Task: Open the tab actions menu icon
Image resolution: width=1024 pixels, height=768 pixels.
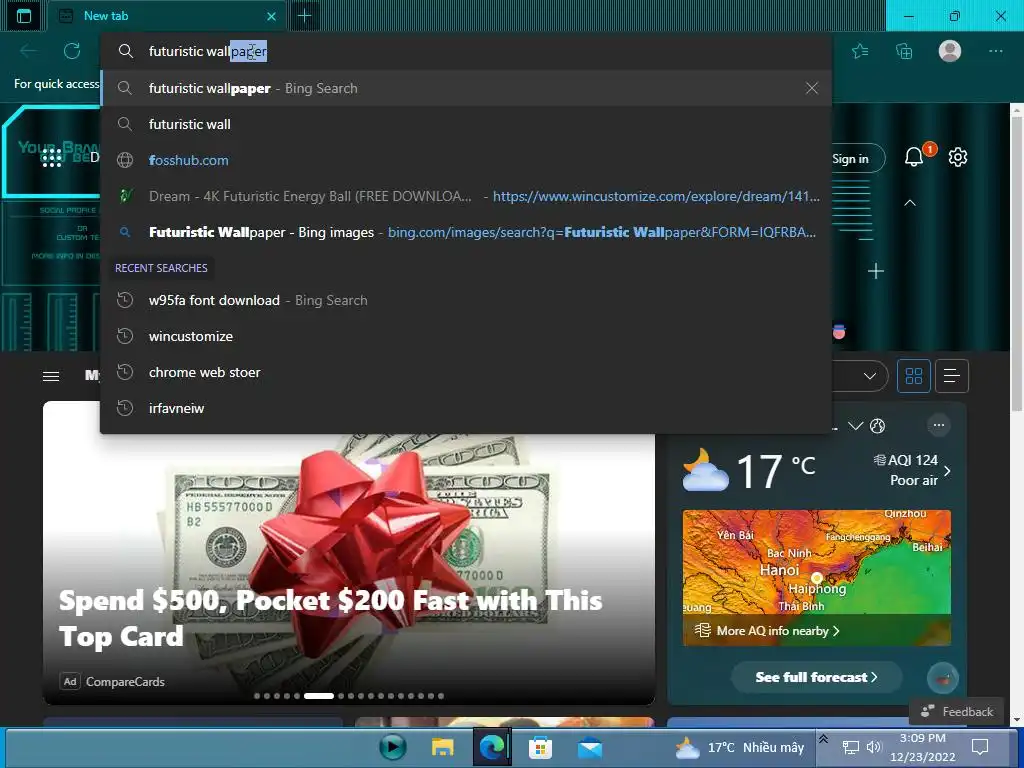Action: 24,16
